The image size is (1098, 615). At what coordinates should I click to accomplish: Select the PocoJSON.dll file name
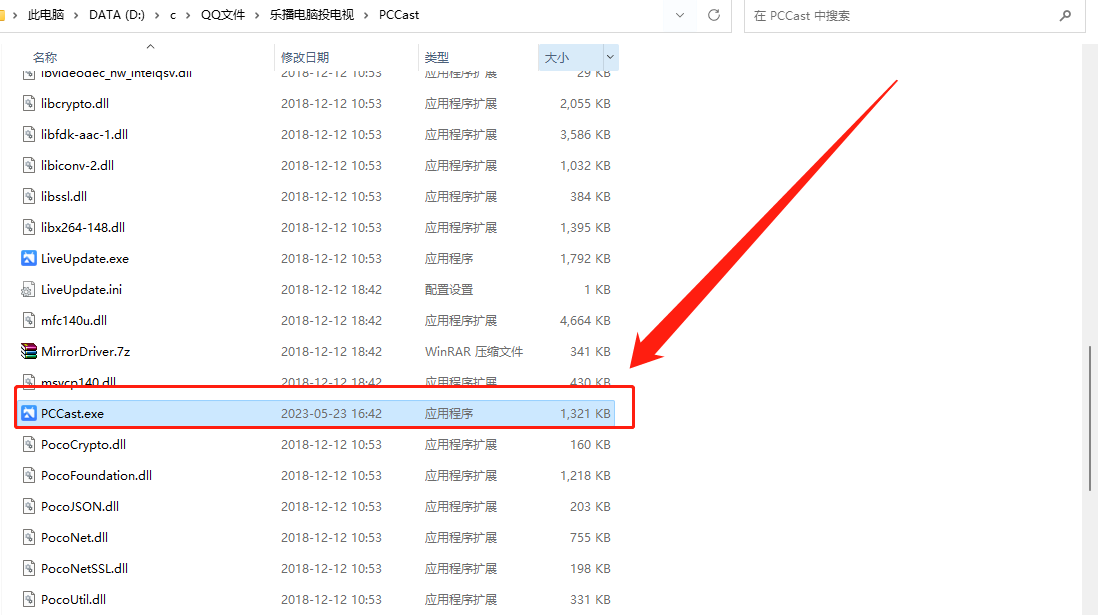tap(80, 506)
